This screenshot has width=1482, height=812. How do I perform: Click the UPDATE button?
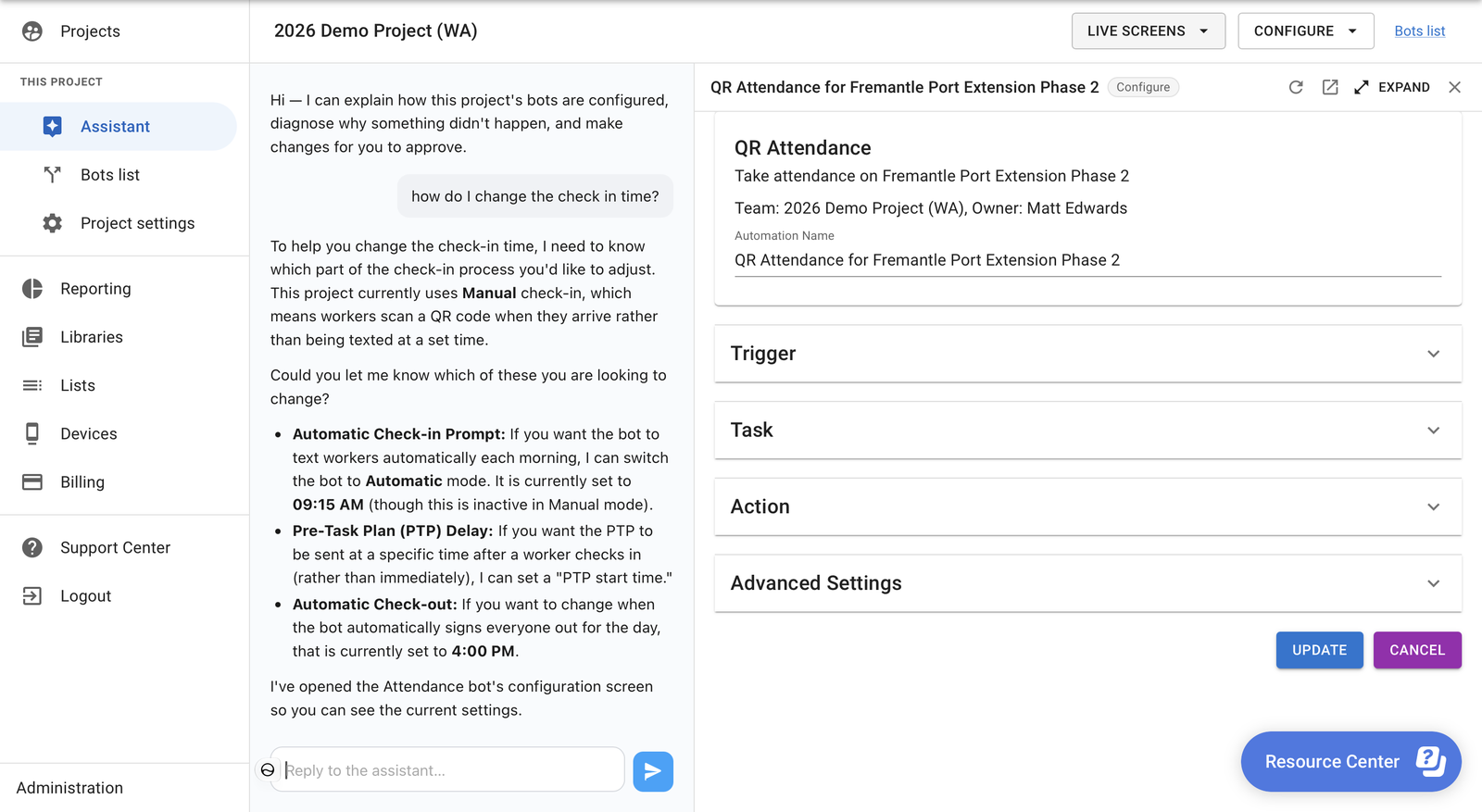pyautogui.click(x=1320, y=650)
